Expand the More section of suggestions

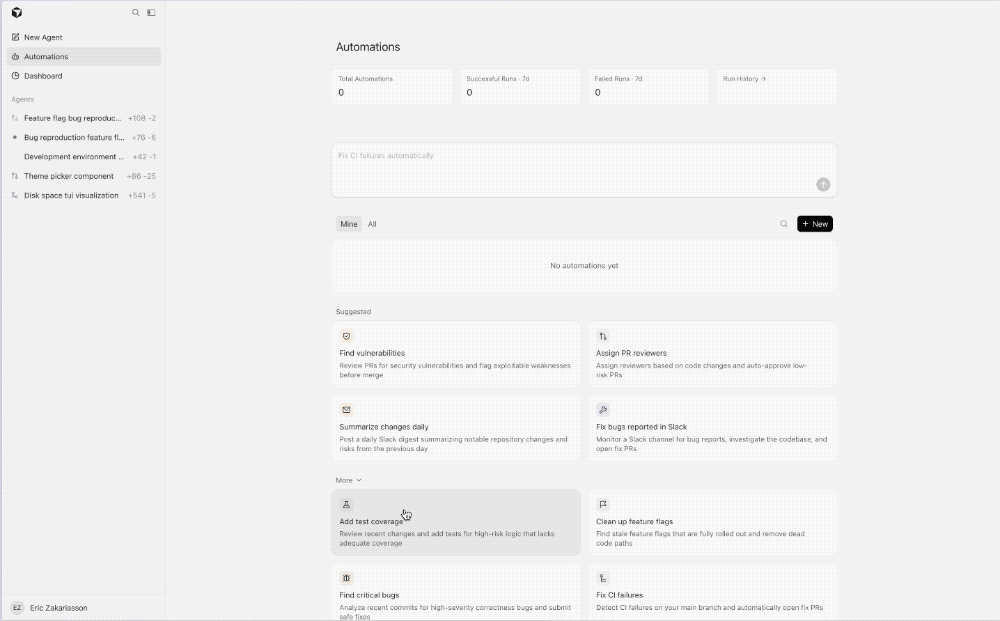pyautogui.click(x=346, y=480)
